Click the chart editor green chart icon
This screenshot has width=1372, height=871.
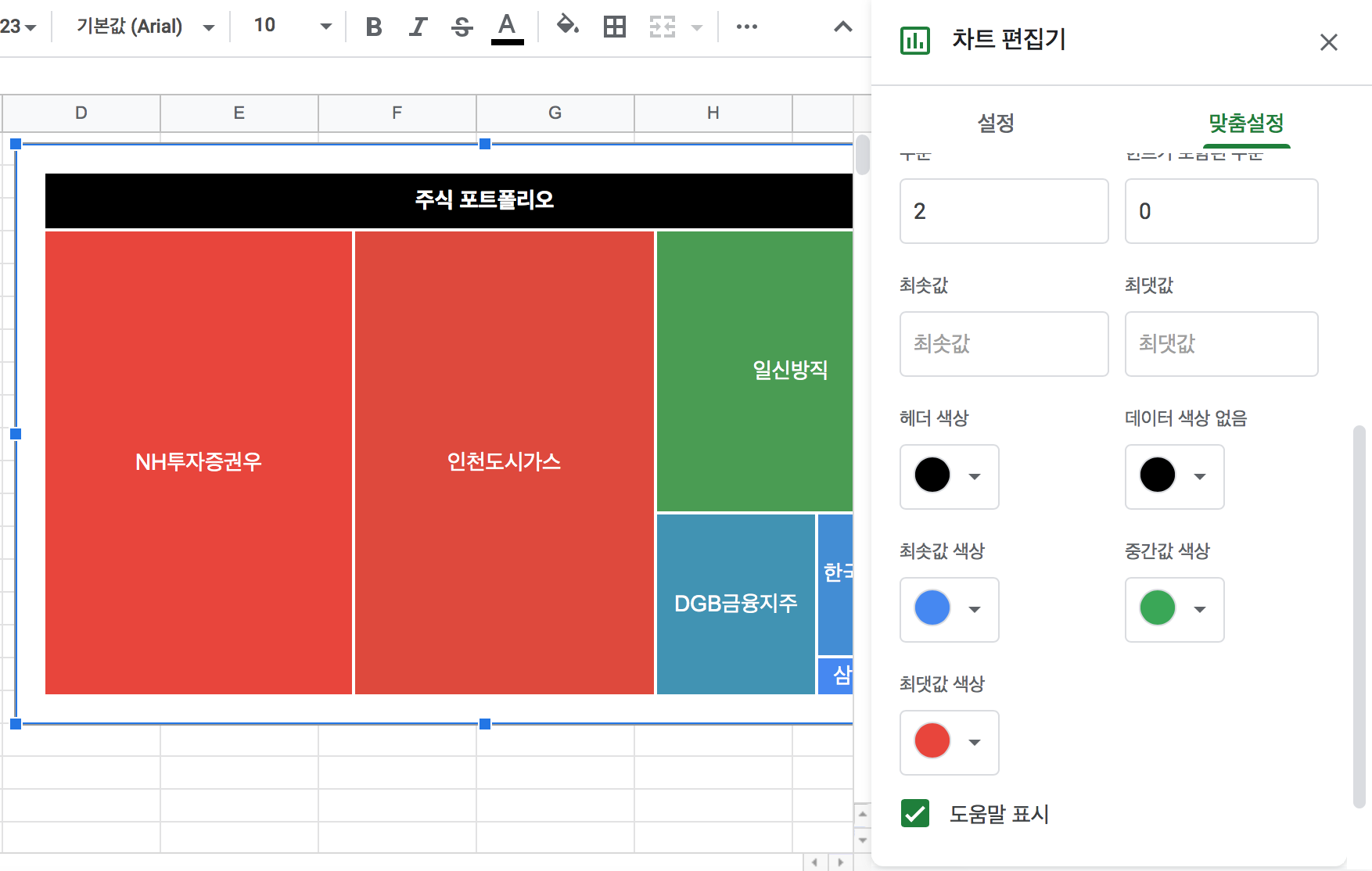(915, 41)
